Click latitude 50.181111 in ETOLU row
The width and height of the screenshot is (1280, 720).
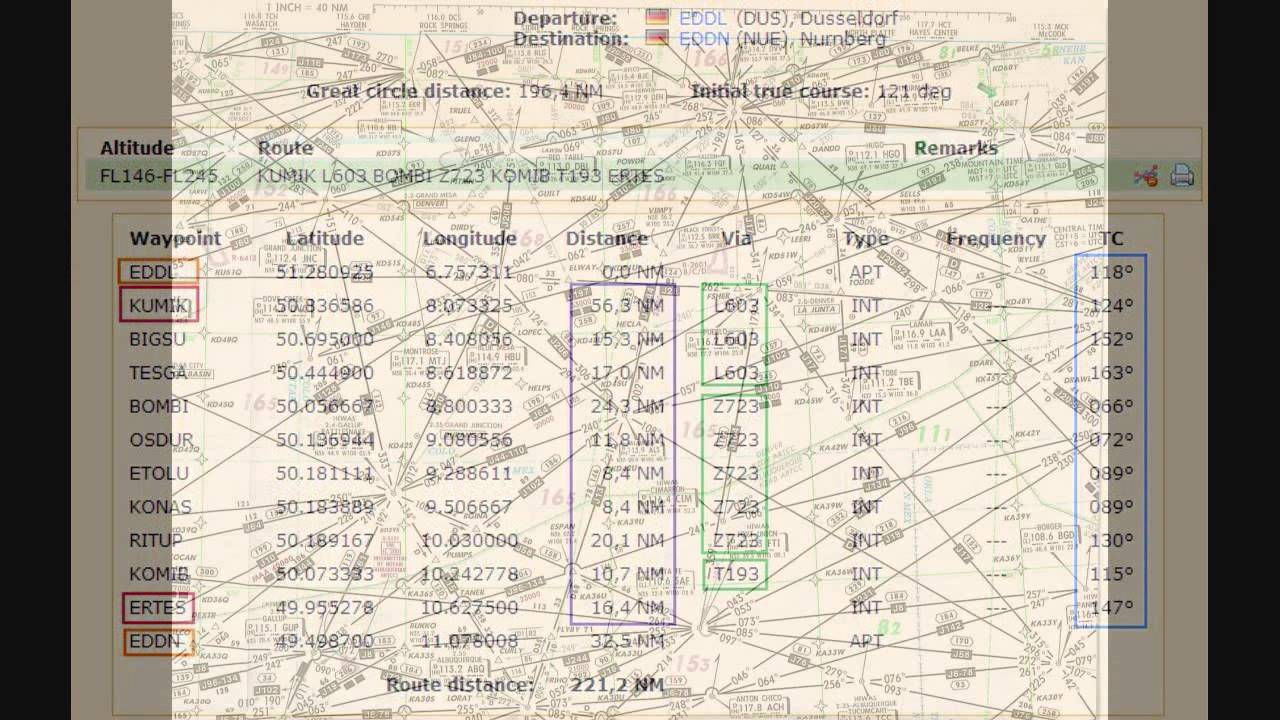point(325,473)
